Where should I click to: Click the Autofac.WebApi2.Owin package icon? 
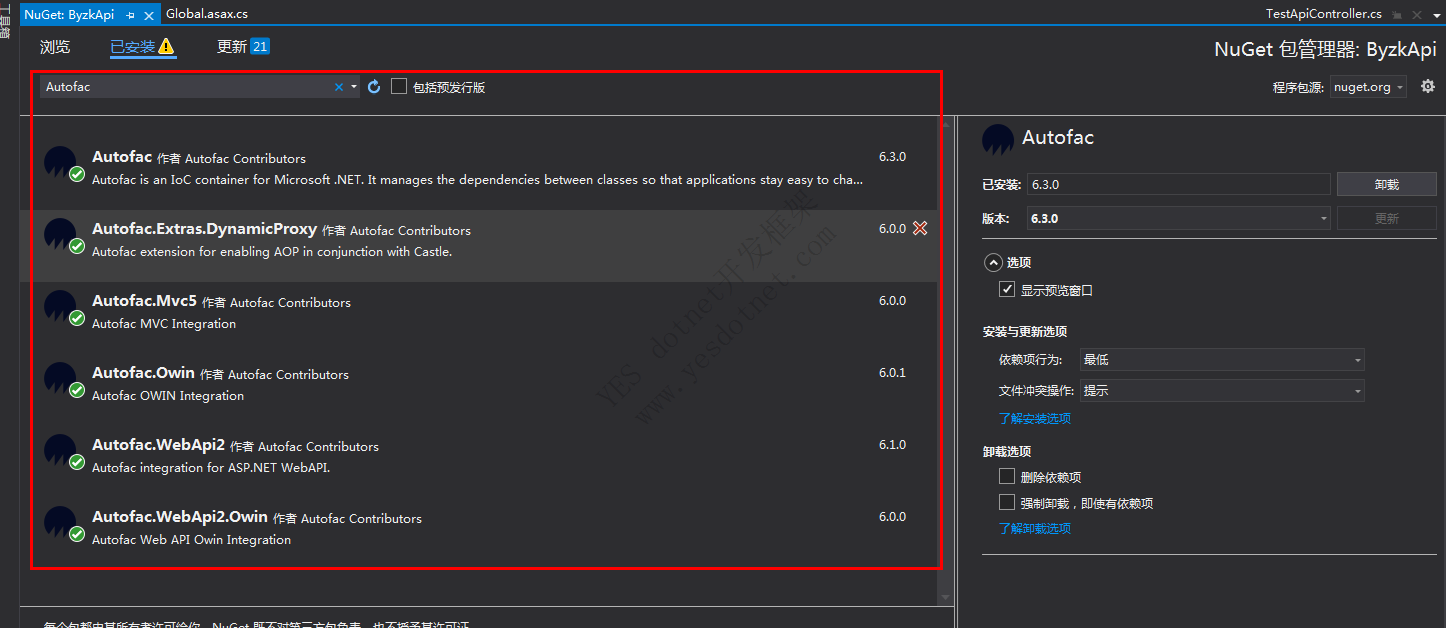(x=61, y=523)
